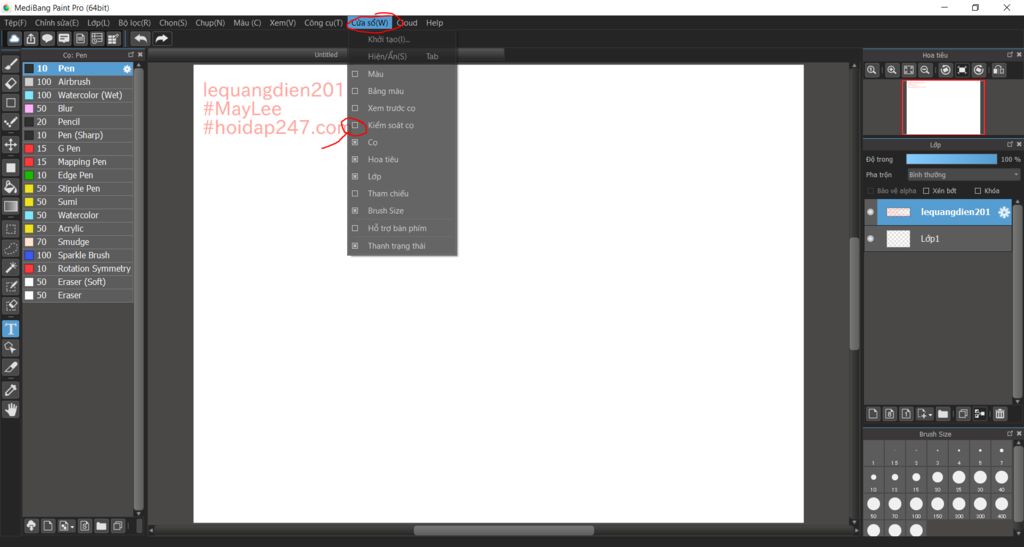This screenshot has width=1024, height=547.
Task: Adjust the Độ trong opacity slider
Action: [x=952, y=159]
